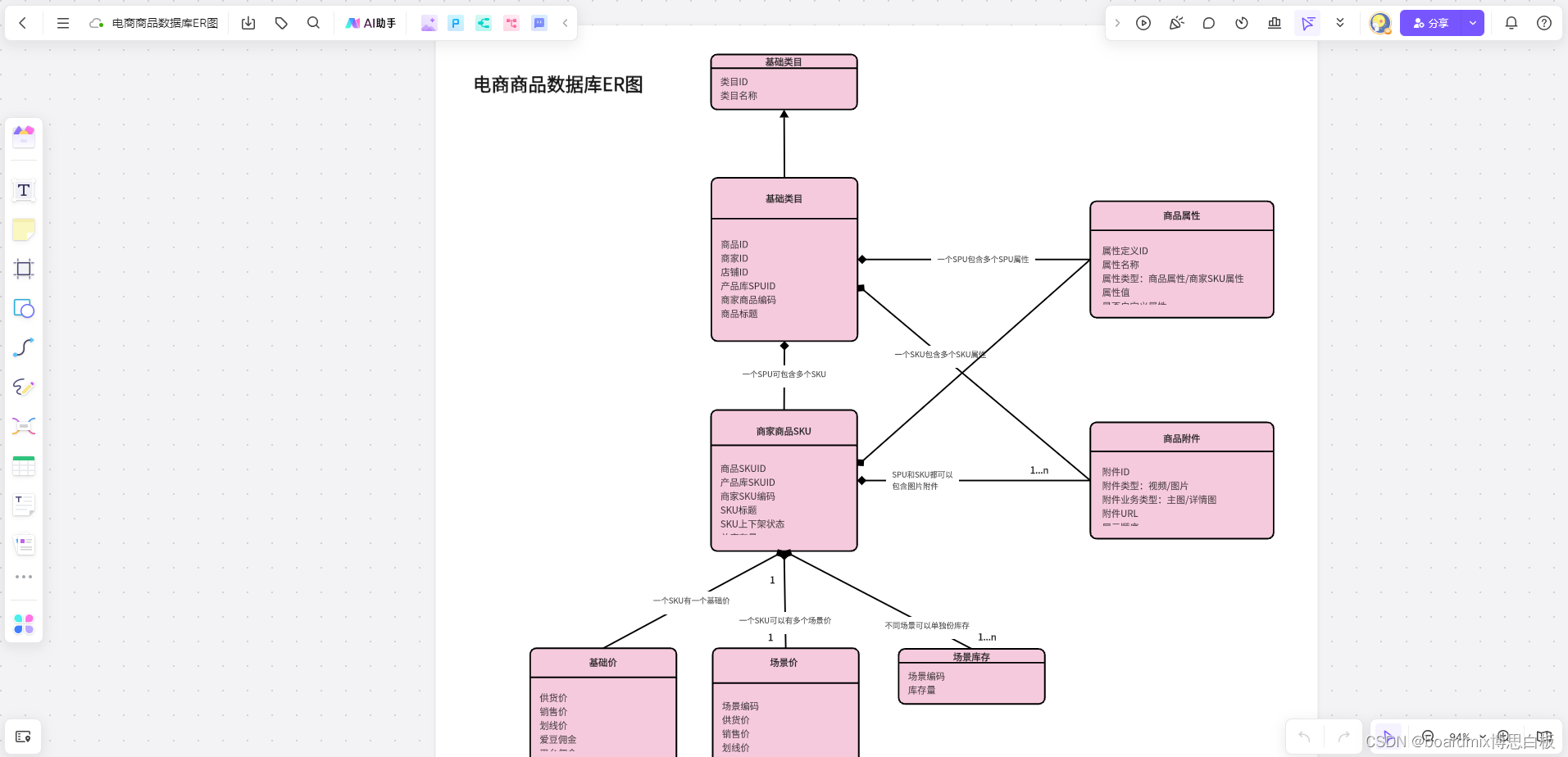Click the user avatar
This screenshot has height=757, width=1568.
click(1380, 23)
